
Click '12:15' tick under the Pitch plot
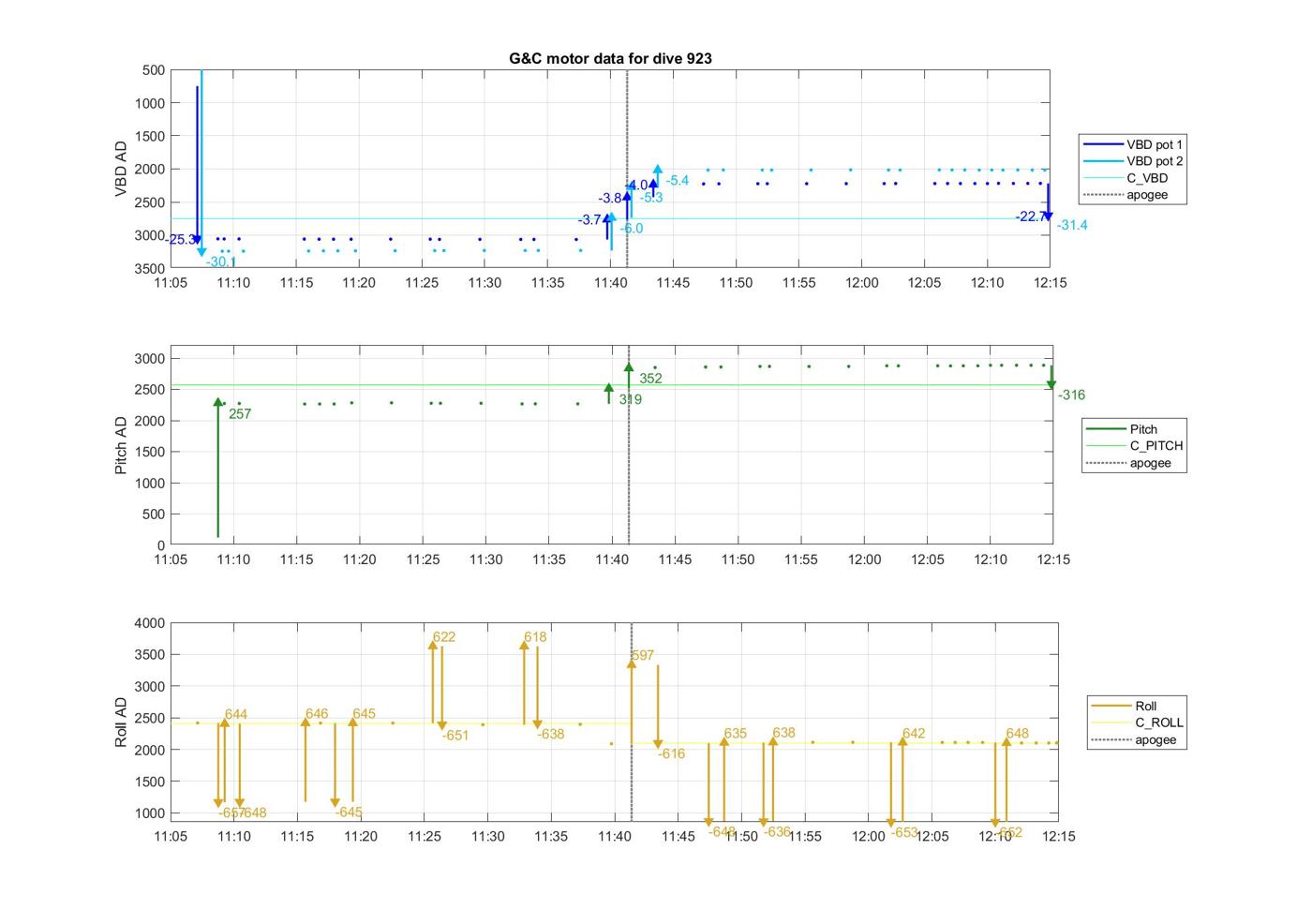click(x=1053, y=559)
